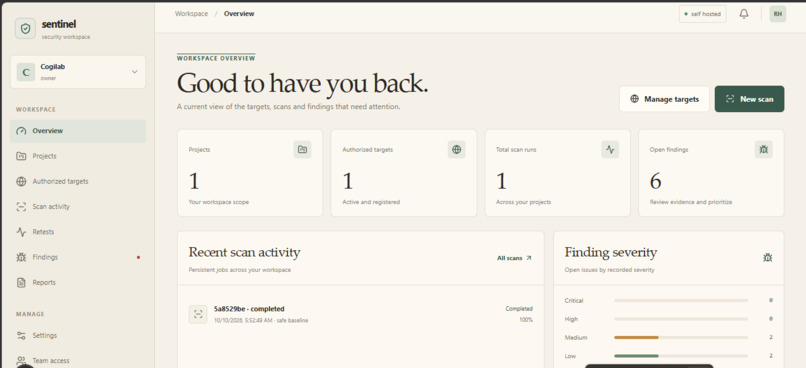Click the folder icon on Projects card
The image size is (806, 368).
(302, 150)
